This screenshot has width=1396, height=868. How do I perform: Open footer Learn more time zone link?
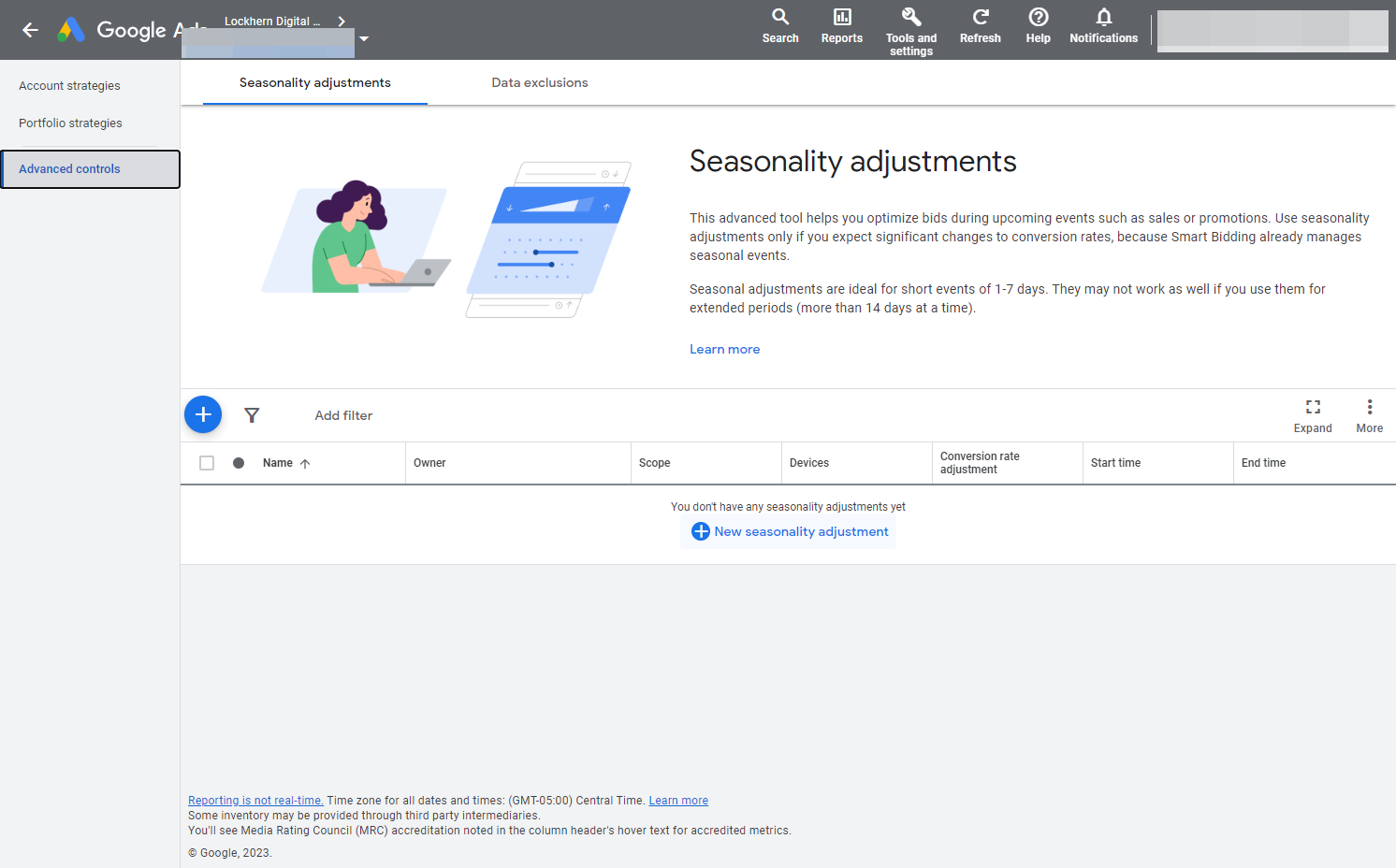[678, 801]
